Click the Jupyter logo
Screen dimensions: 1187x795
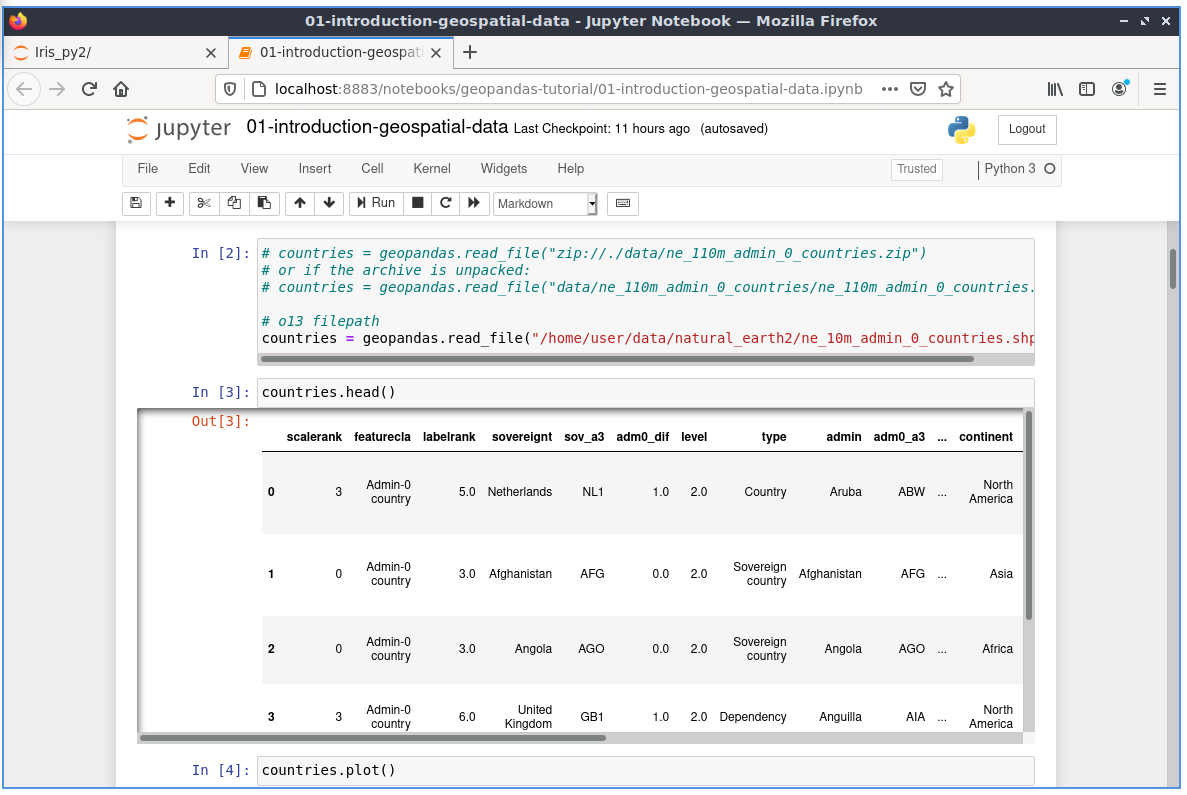[x=179, y=129]
